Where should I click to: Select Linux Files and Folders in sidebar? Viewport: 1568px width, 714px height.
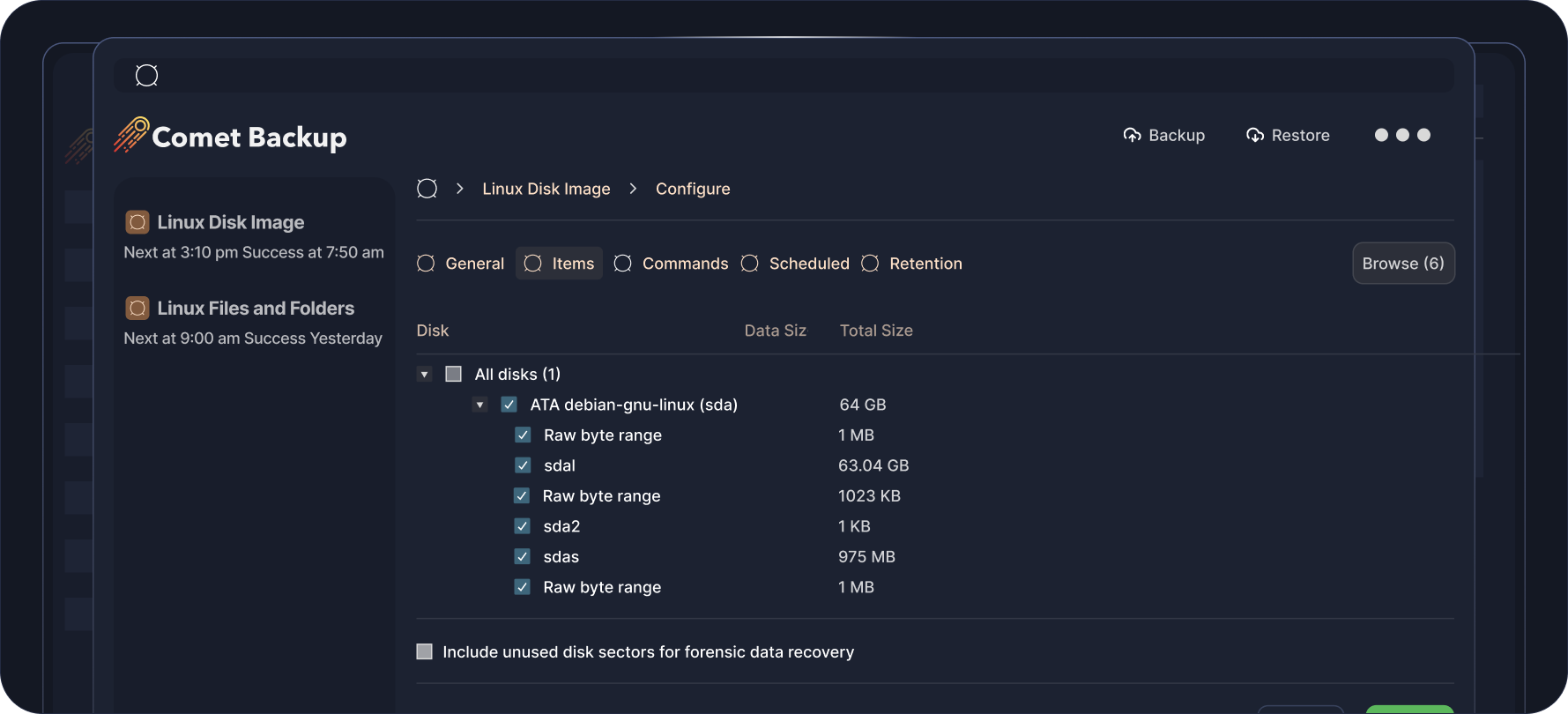pos(254,323)
